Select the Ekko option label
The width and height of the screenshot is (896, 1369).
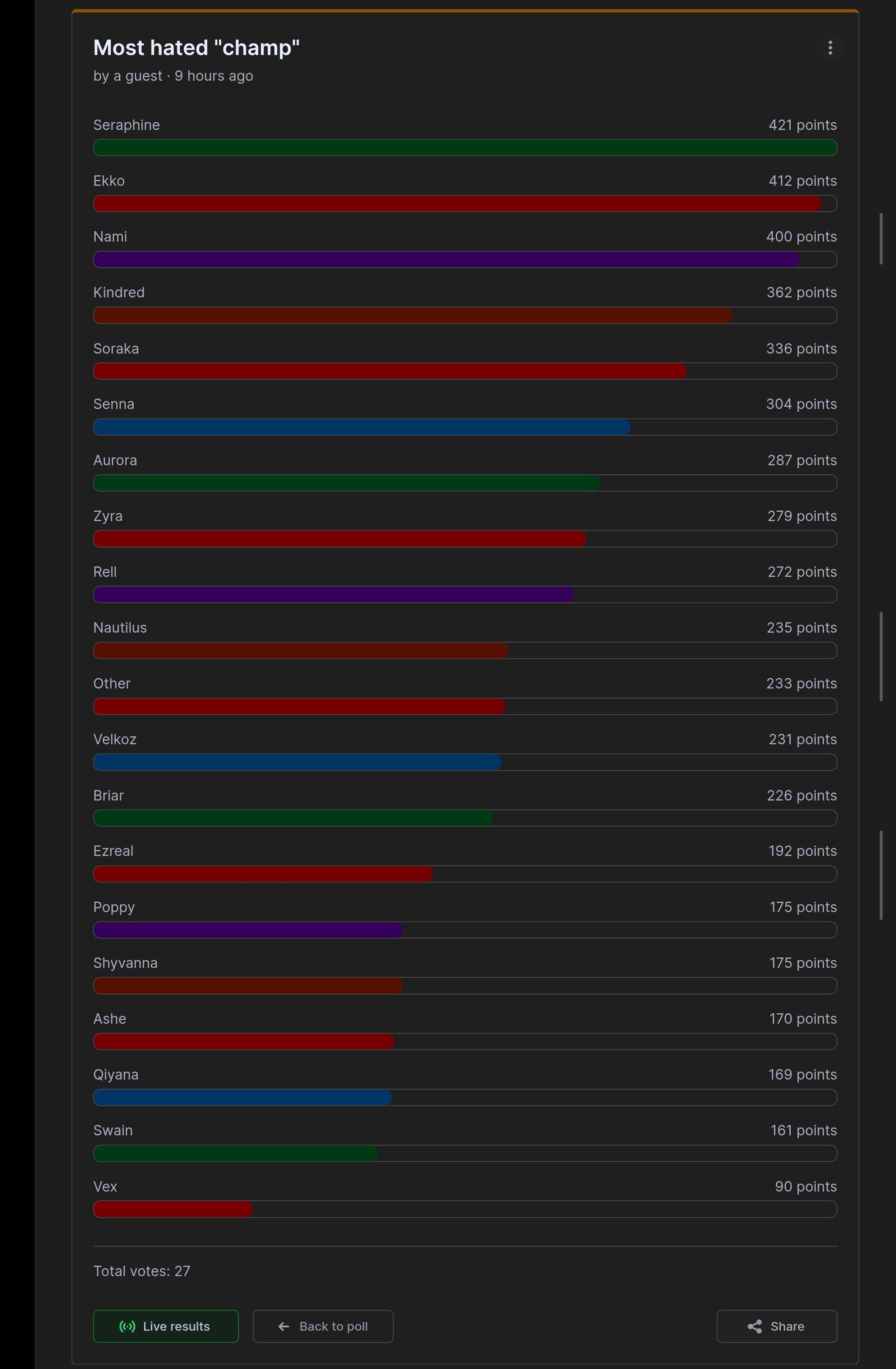[109, 181]
